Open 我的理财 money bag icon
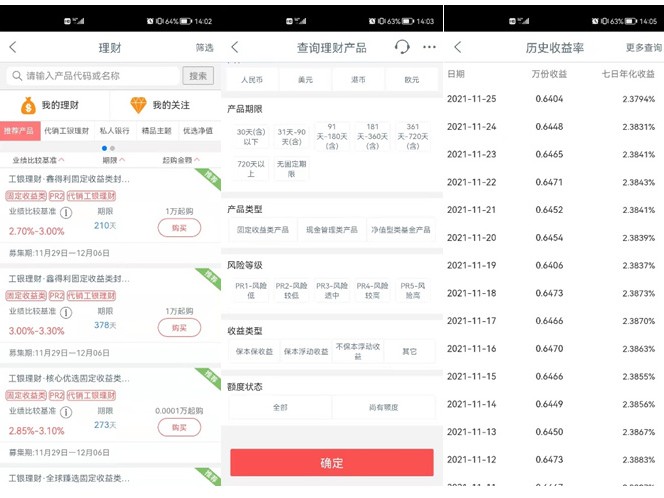664x498 pixels. click(x=28, y=105)
